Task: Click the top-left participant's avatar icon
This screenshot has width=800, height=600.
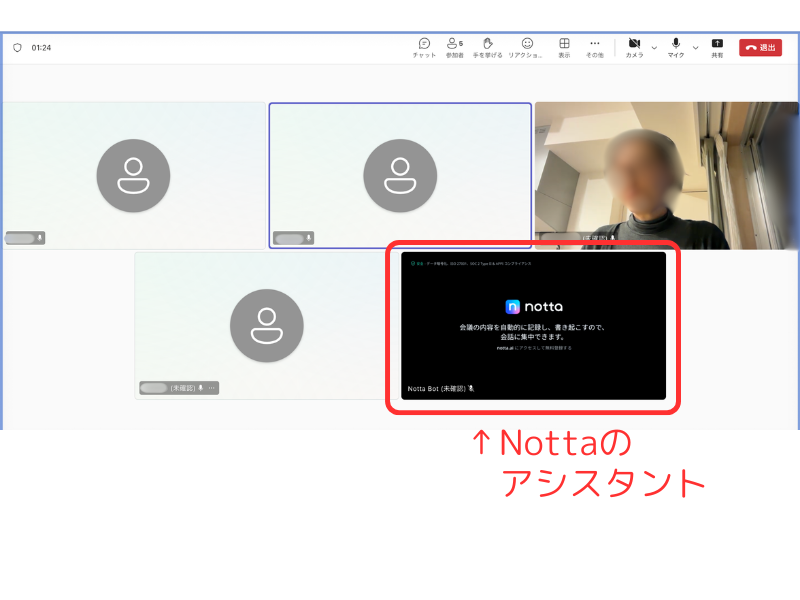Action: pos(133,175)
